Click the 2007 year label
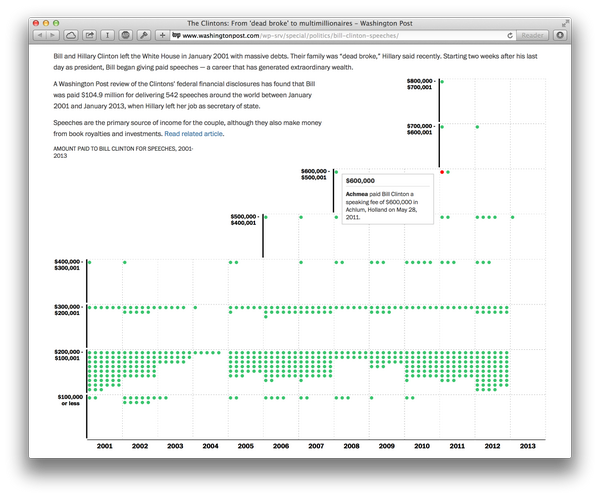Screen dimensions: 600x498 316,446
